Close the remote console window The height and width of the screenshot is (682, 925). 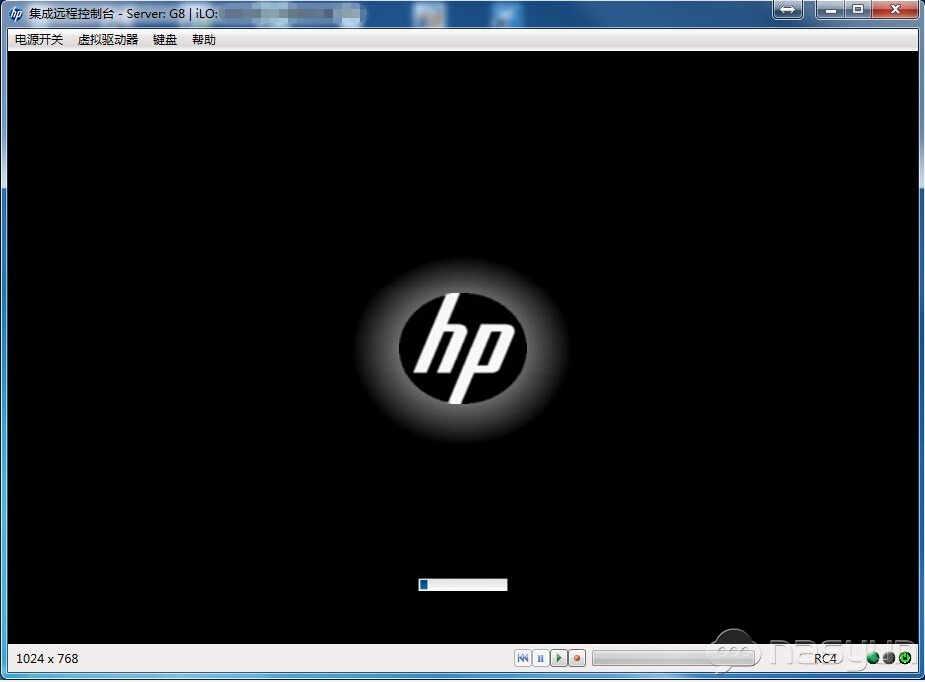(895, 9)
